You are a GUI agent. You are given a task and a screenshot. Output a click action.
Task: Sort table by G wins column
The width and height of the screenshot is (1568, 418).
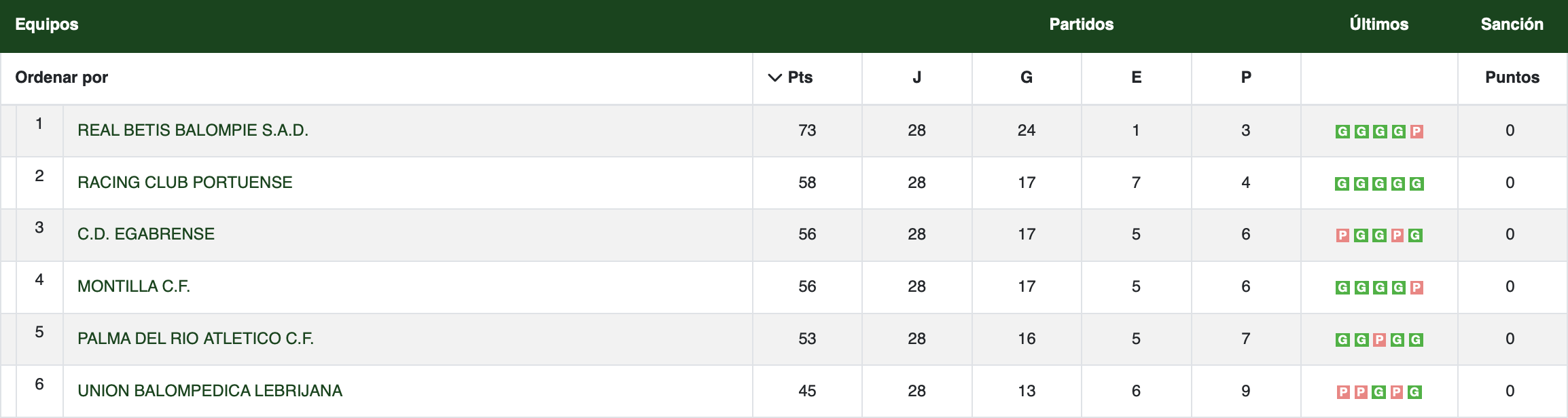pyautogui.click(x=1026, y=78)
